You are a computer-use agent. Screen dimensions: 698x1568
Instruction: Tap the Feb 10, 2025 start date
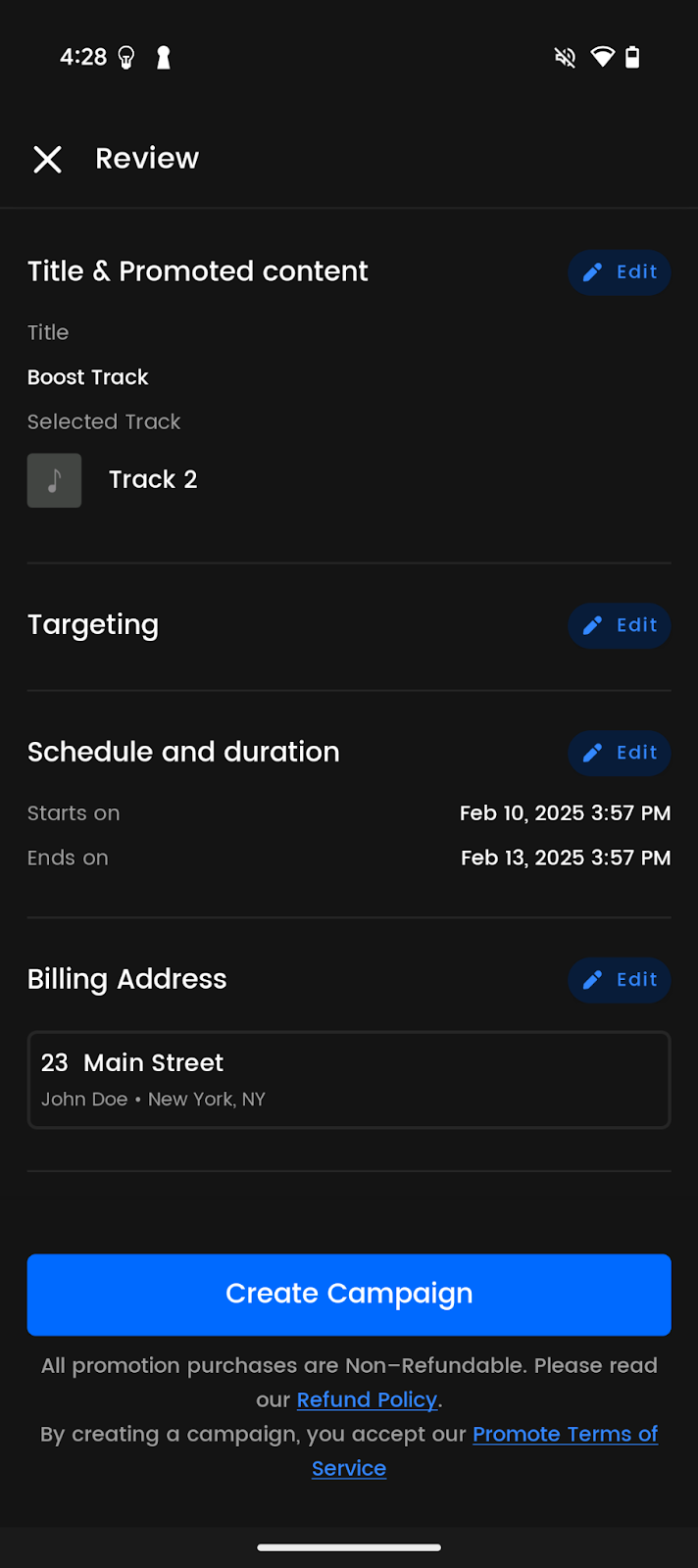click(565, 813)
